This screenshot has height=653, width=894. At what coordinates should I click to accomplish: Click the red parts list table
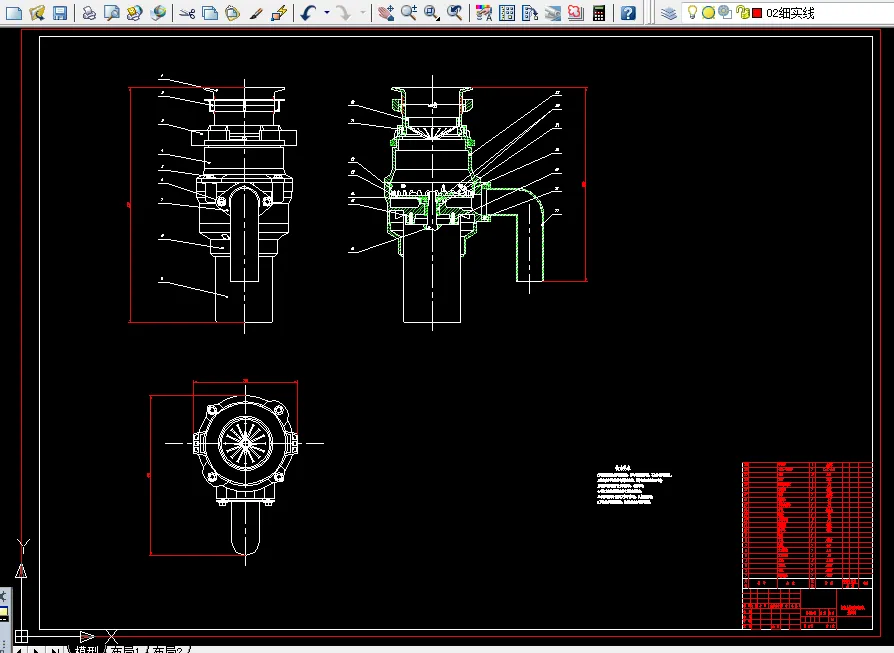click(807, 525)
